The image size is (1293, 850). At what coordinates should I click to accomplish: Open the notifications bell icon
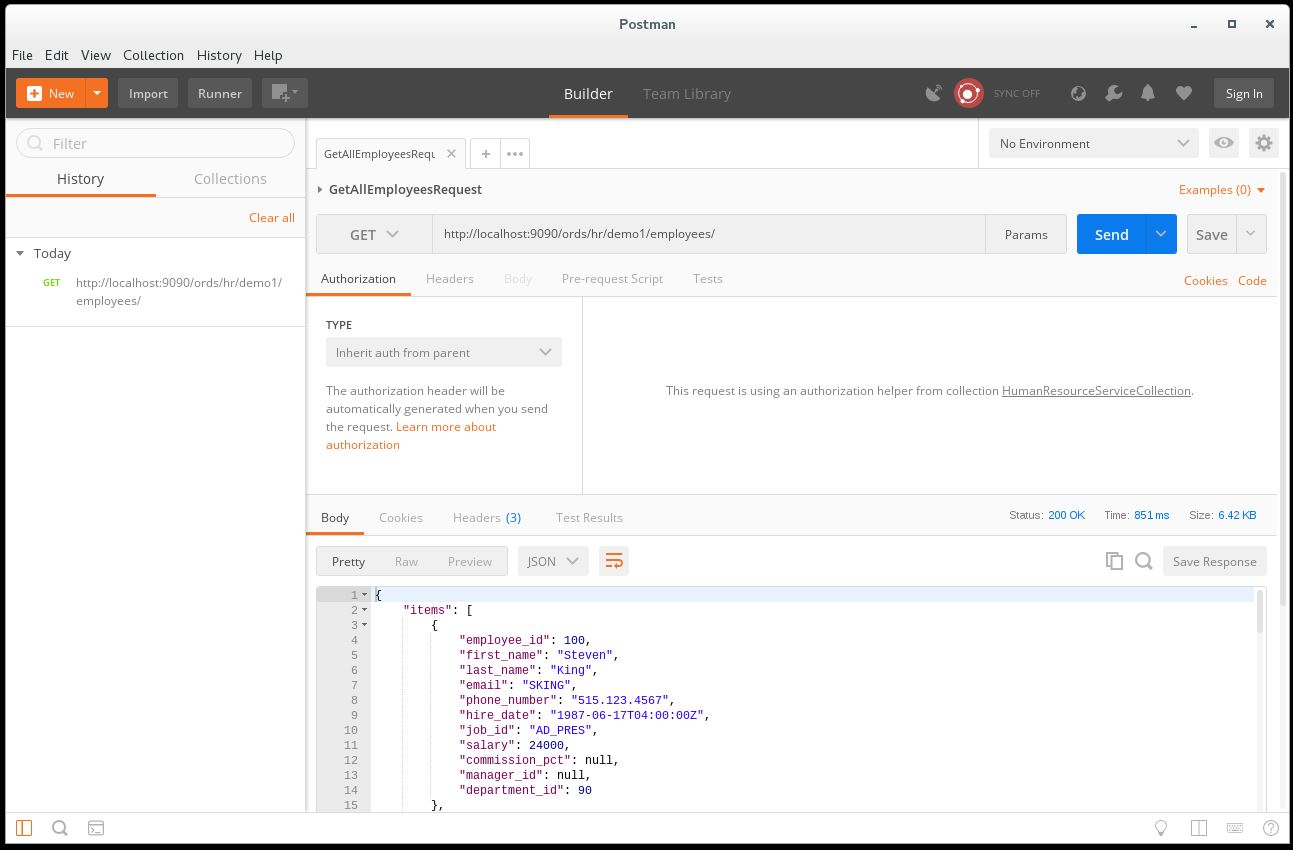point(1148,93)
